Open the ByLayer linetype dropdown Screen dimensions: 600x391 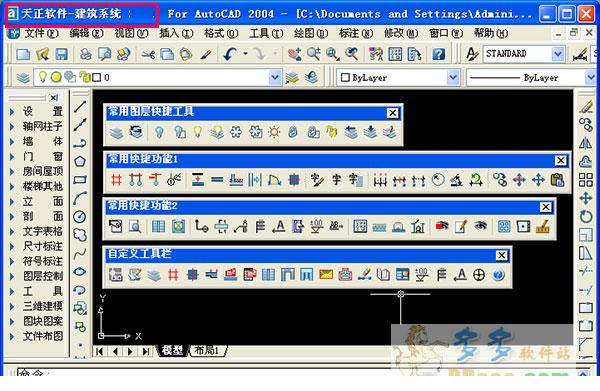(x=590, y=78)
